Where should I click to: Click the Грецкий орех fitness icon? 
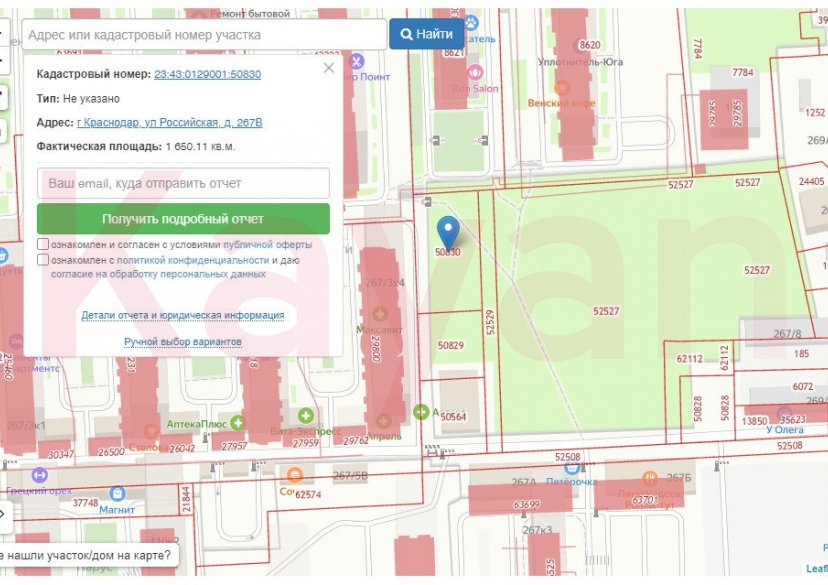(40, 475)
